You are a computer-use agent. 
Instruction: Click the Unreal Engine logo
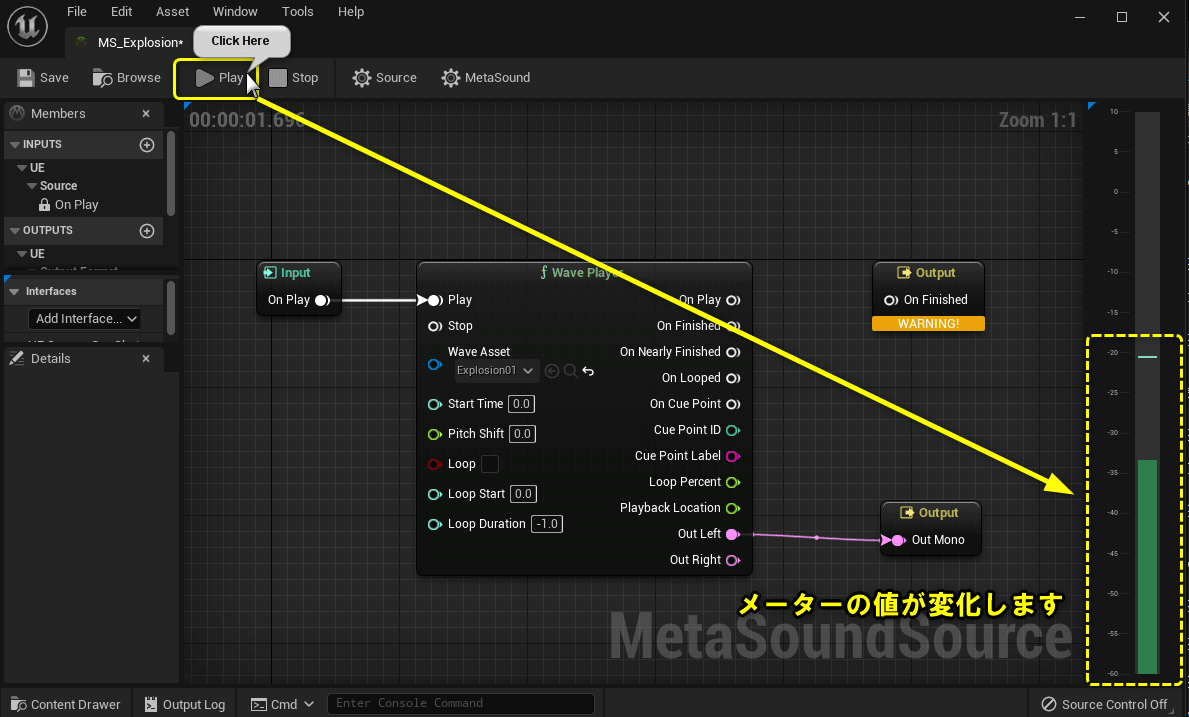click(26, 26)
